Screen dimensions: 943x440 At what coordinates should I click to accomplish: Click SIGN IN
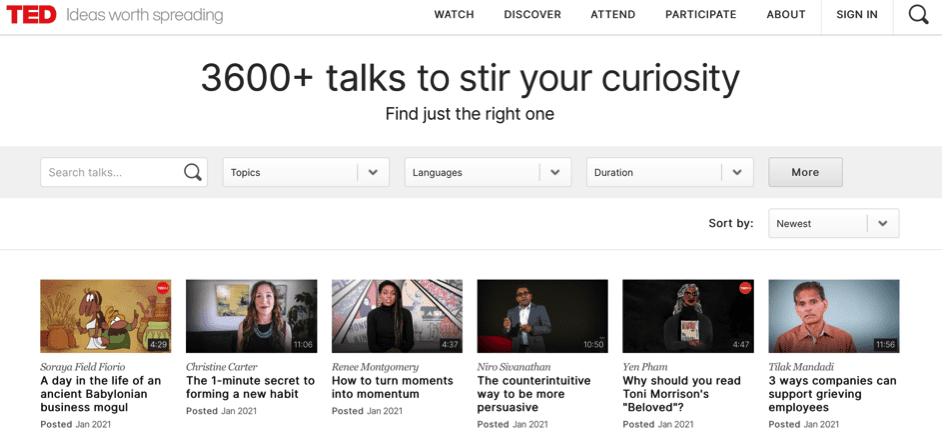[857, 15]
